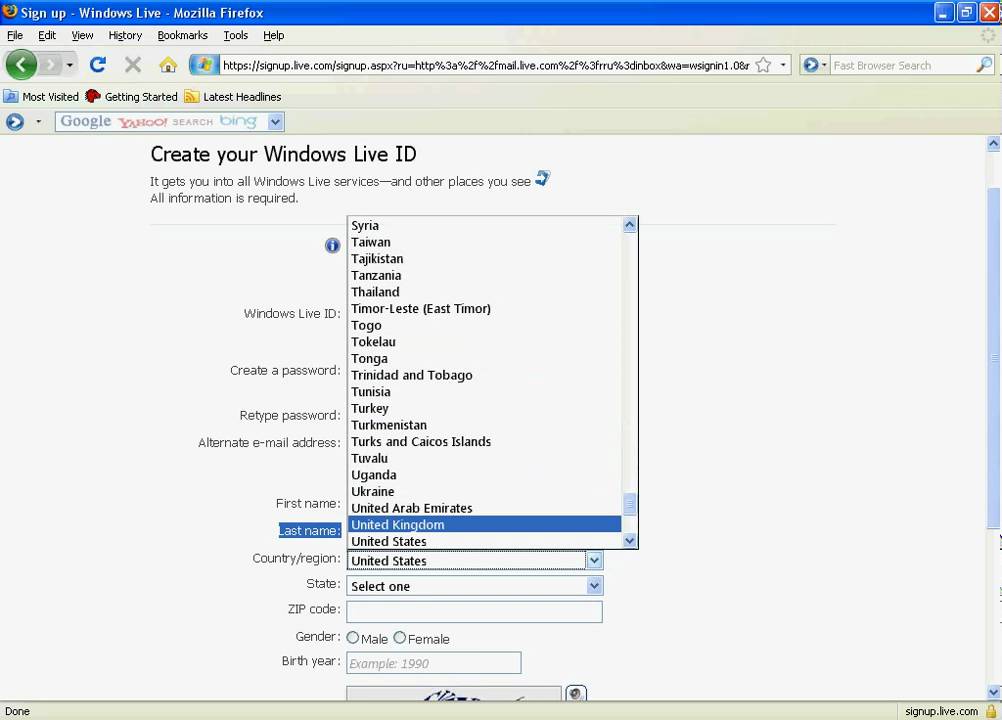Select Taiwan in the country list

point(484,242)
